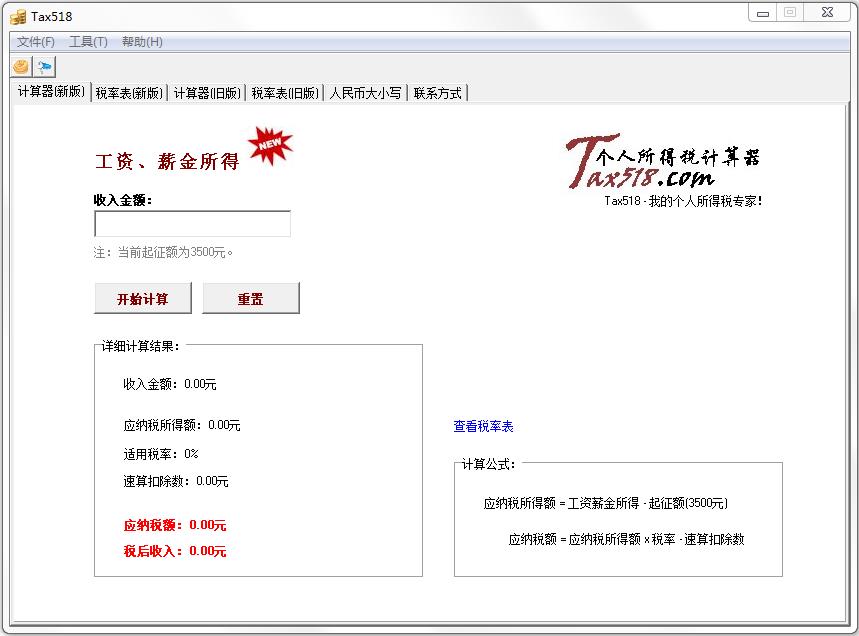Click the 工资、薪金所得 heading

tap(167, 161)
